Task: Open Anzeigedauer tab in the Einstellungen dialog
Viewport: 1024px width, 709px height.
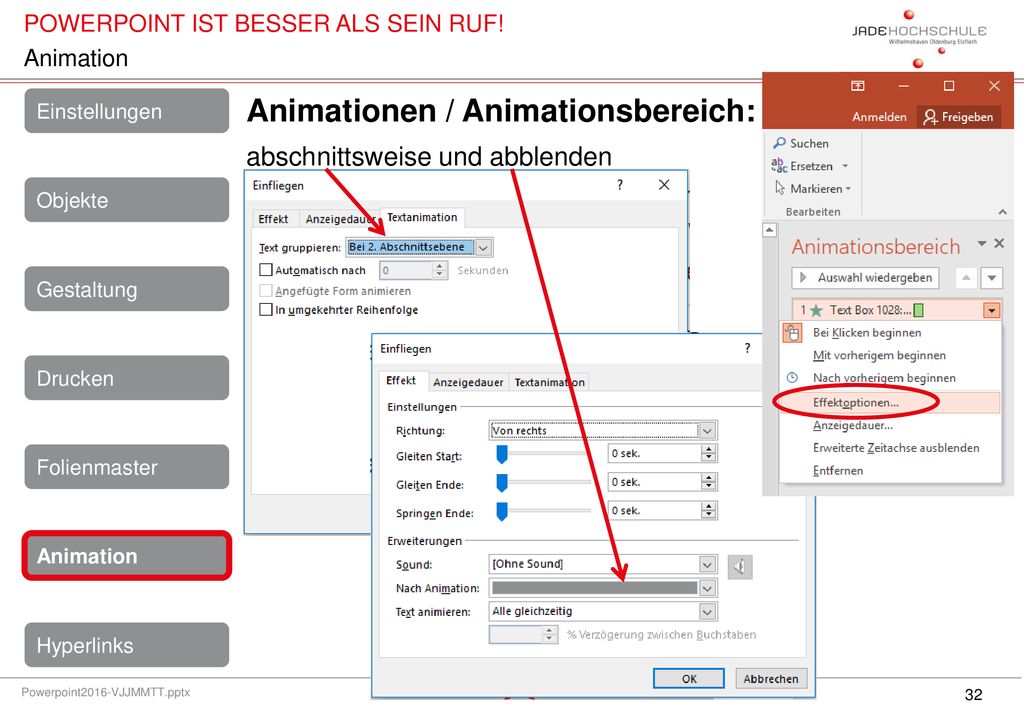Action: (468, 383)
